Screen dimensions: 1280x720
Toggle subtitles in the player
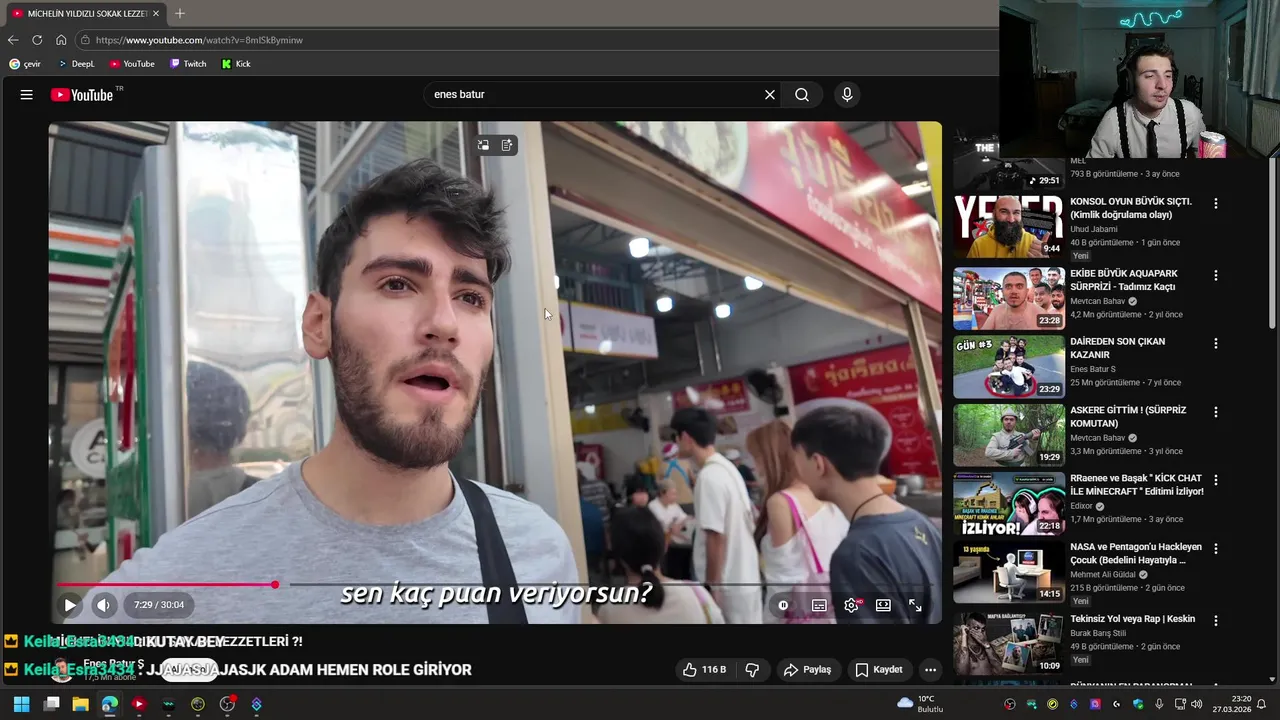click(819, 605)
